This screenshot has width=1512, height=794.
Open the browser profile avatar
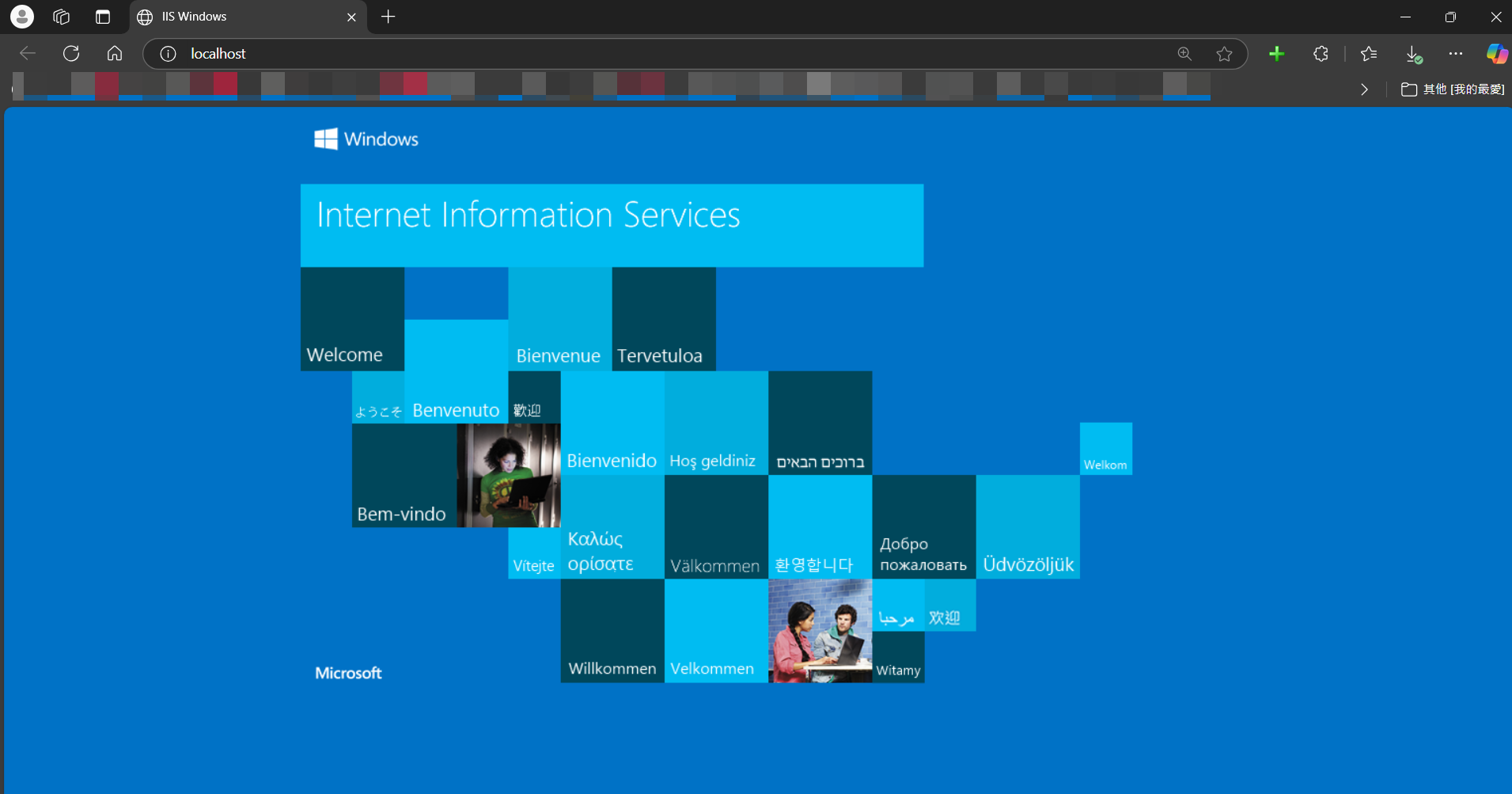(22, 17)
